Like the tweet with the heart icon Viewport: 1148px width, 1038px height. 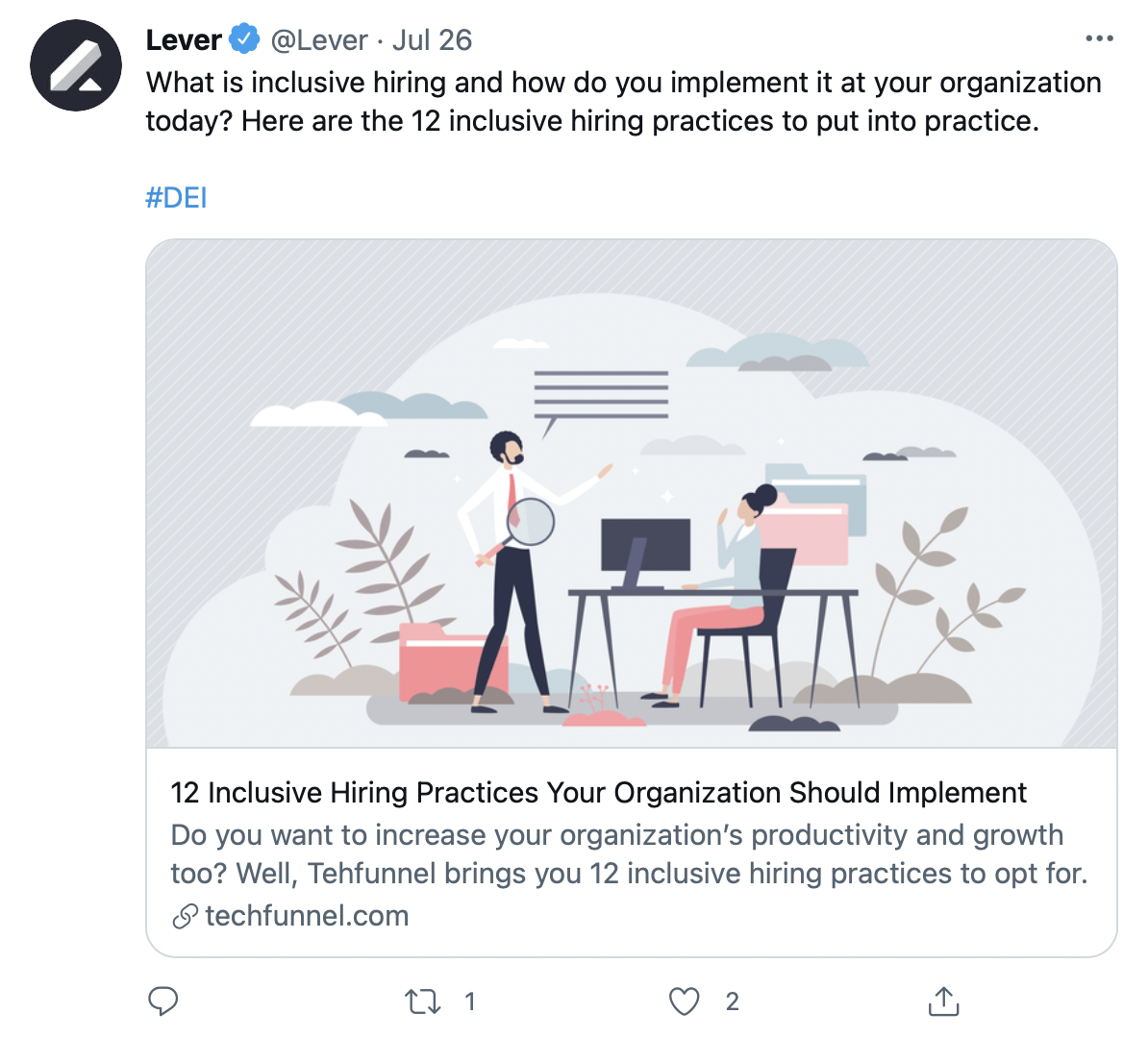click(684, 1001)
